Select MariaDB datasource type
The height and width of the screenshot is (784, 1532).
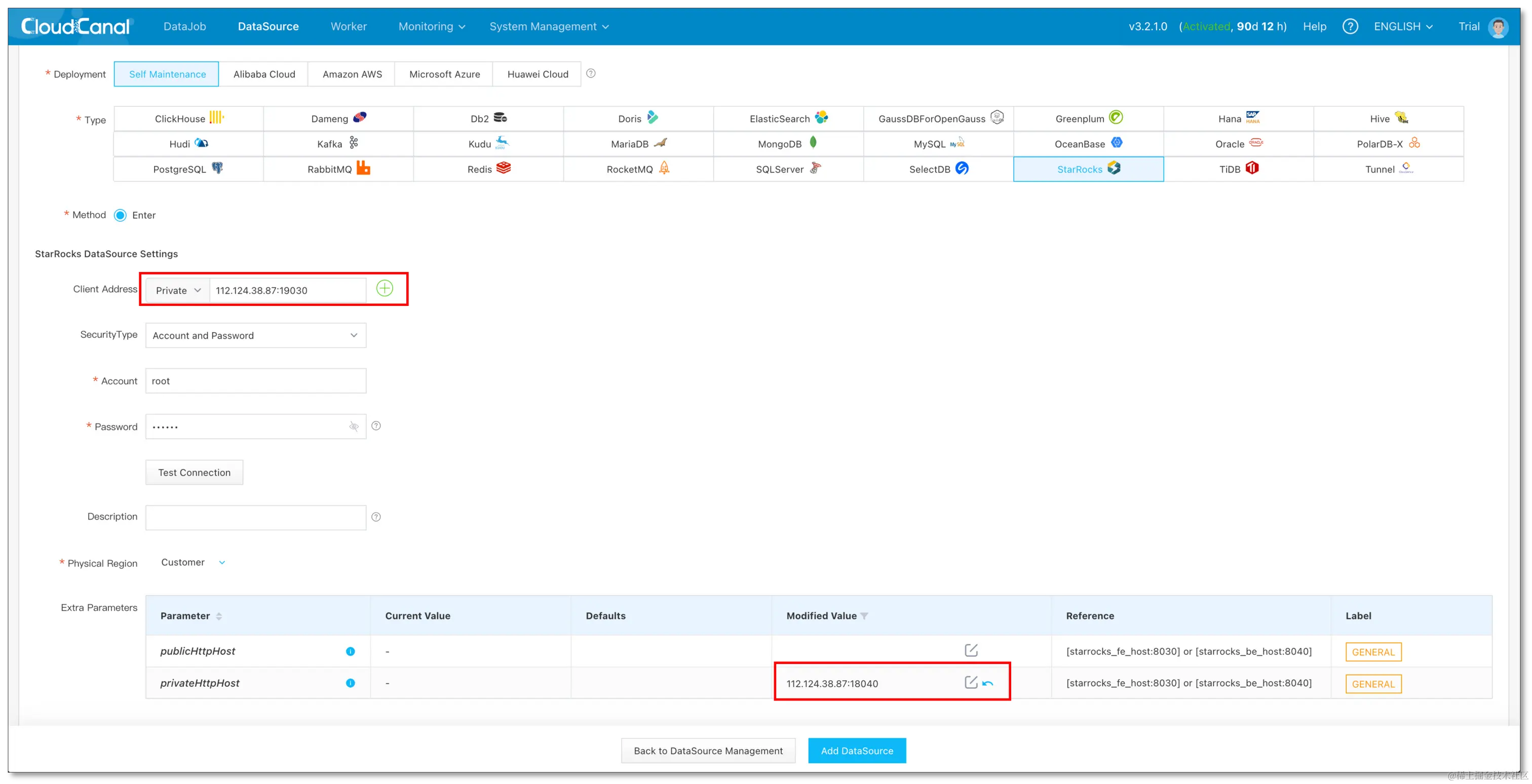pyautogui.click(x=638, y=144)
